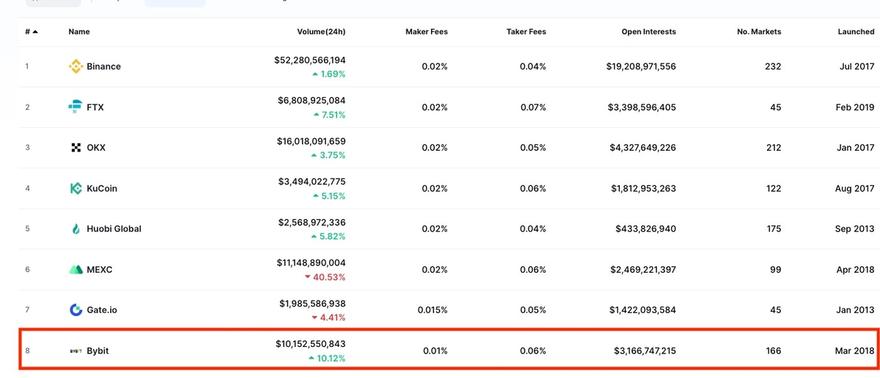The width and height of the screenshot is (880, 378).
Task: Click MEXC launch date Apr 2018
Action: (855, 270)
